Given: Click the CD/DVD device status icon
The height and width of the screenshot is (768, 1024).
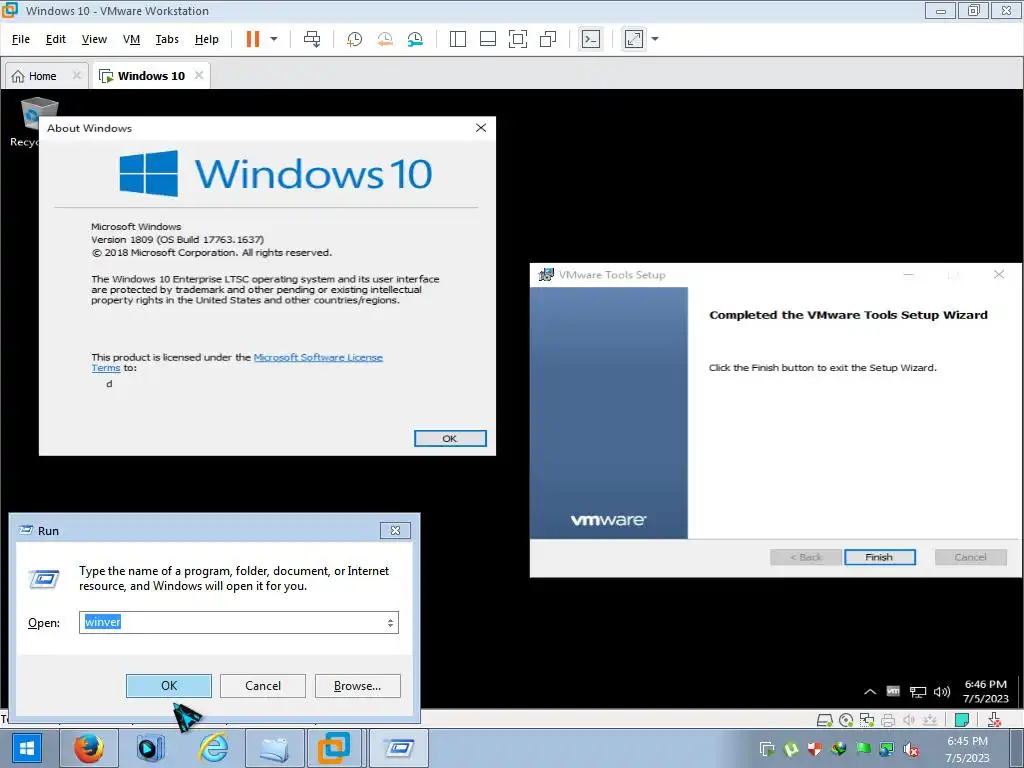Looking at the screenshot, I should (846, 720).
